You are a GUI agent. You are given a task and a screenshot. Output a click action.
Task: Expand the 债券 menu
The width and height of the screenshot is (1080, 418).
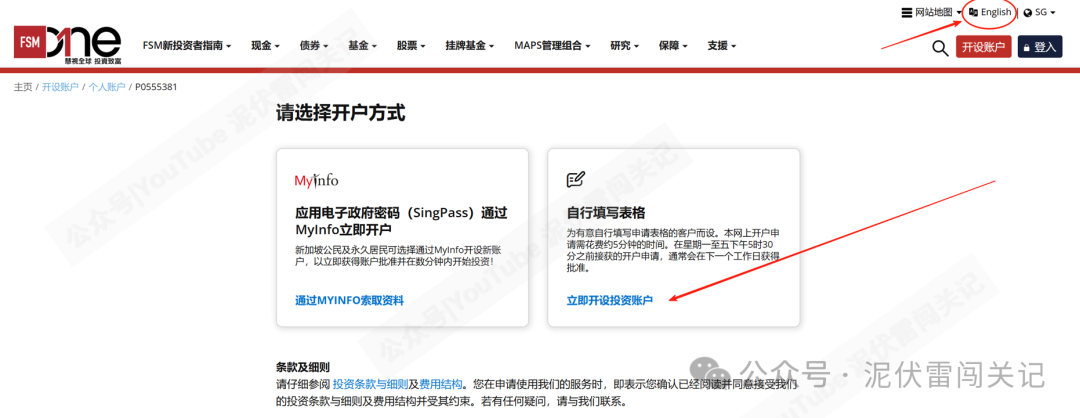pos(313,45)
